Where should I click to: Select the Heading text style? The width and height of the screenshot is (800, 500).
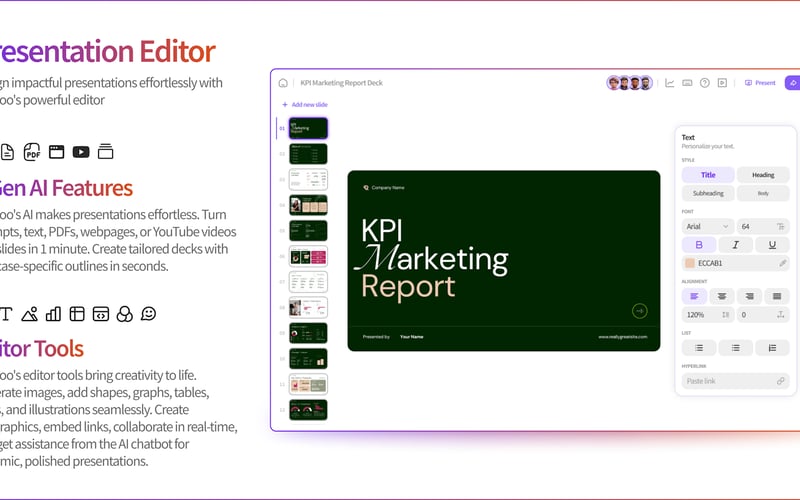click(x=763, y=175)
